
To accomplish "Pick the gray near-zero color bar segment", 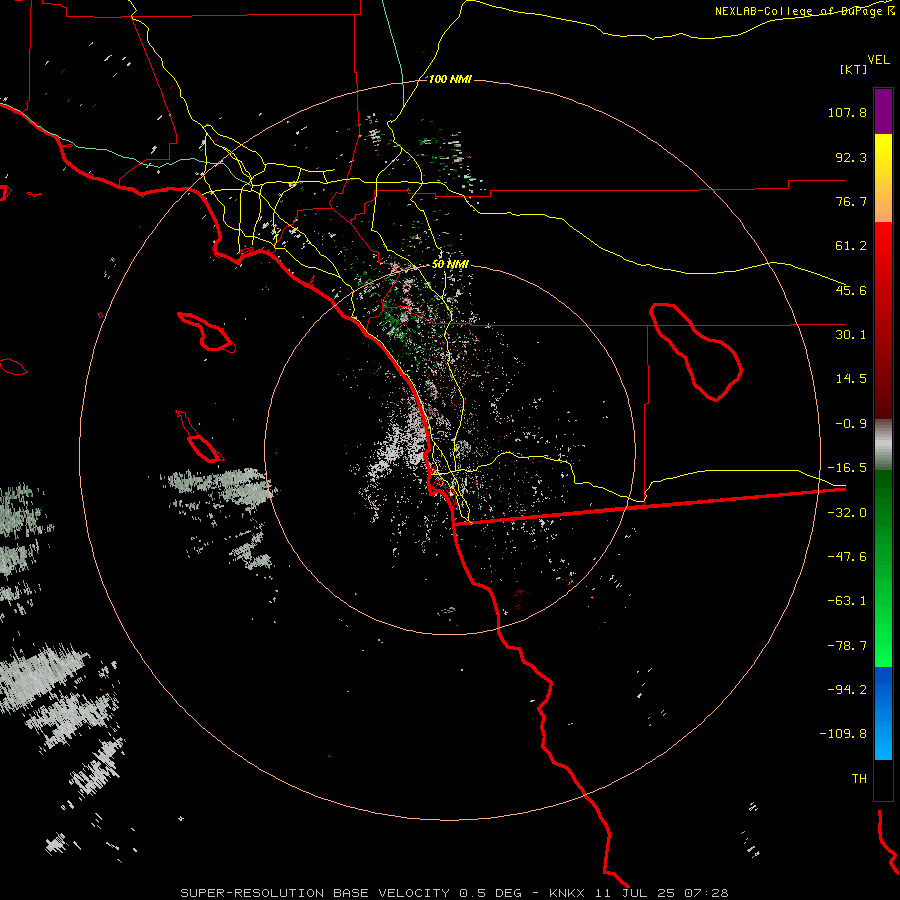I will 883,444.
